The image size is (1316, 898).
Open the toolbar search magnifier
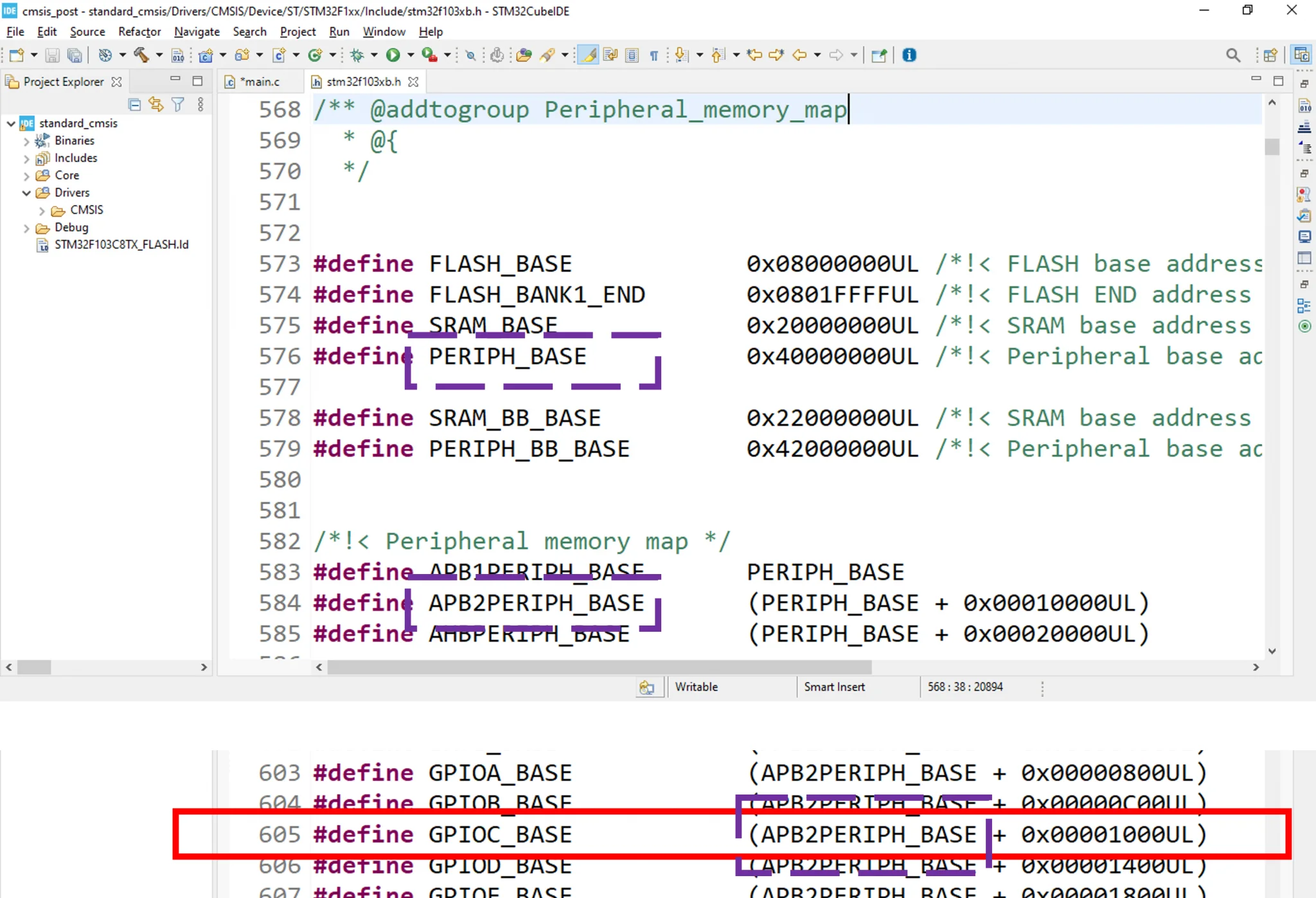pyautogui.click(x=1232, y=55)
